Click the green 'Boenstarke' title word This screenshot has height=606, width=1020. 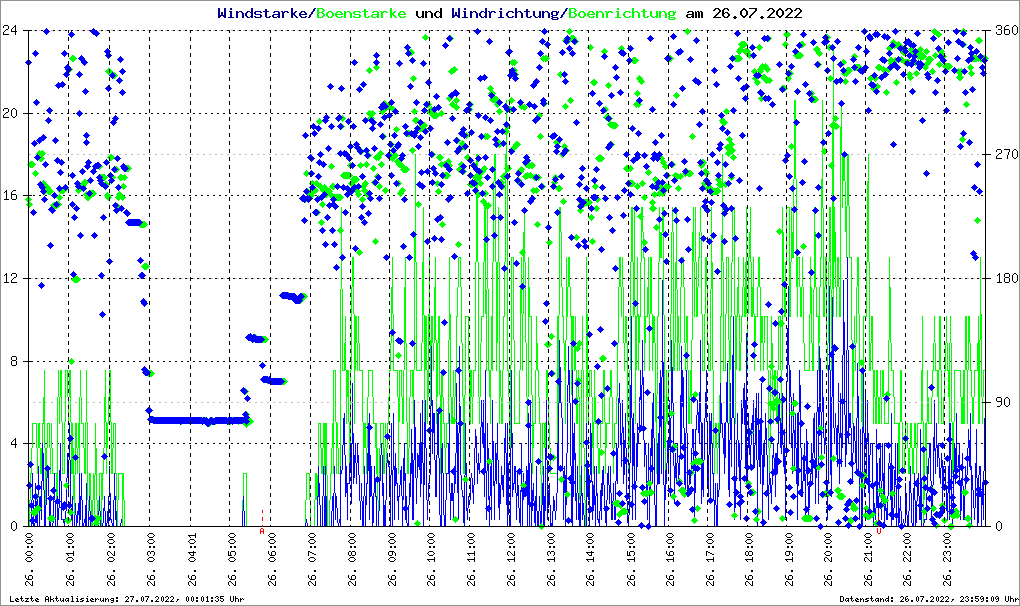pyautogui.click(x=361, y=13)
